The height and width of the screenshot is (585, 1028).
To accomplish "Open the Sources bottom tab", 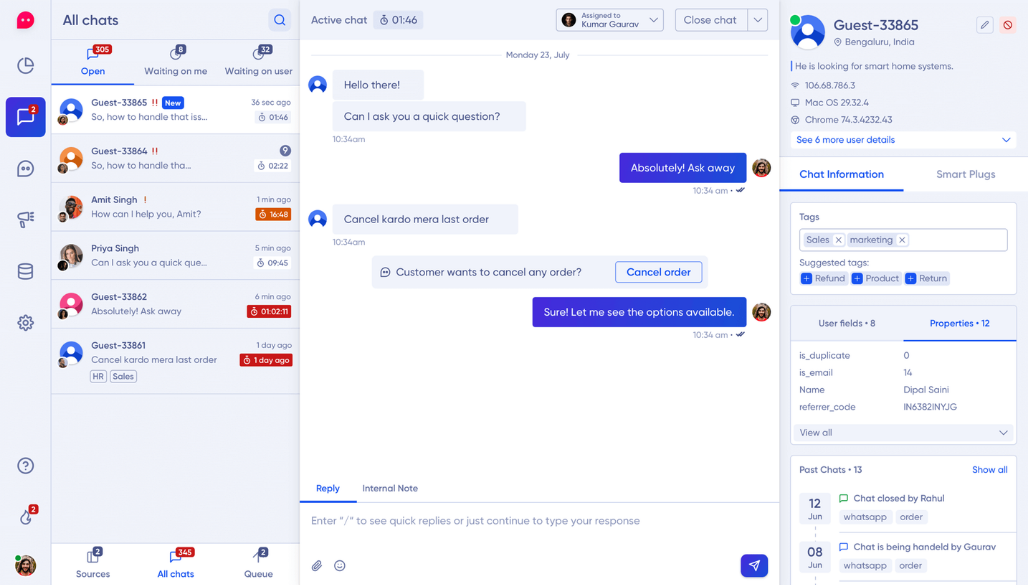I will coord(93,564).
